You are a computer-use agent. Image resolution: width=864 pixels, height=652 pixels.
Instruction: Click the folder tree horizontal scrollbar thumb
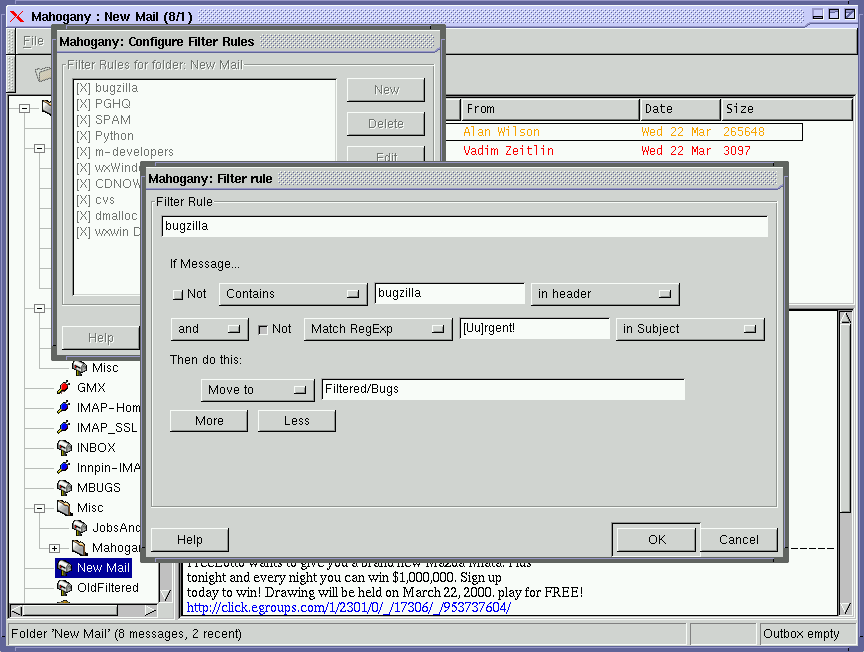pyautogui.click(x=71, y=610)
